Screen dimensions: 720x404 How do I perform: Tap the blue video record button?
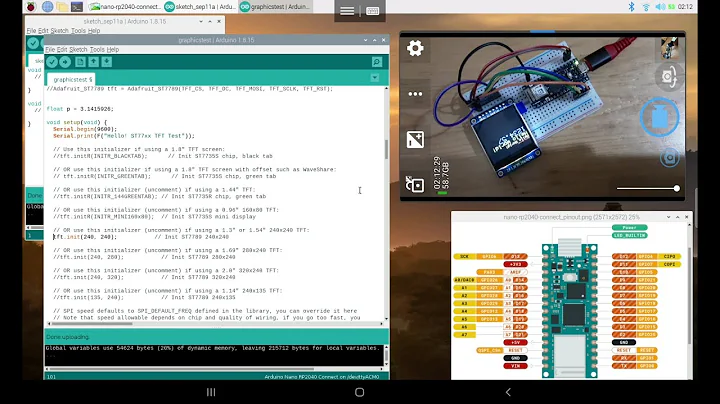pyautogui.click(x=659, y=118)
